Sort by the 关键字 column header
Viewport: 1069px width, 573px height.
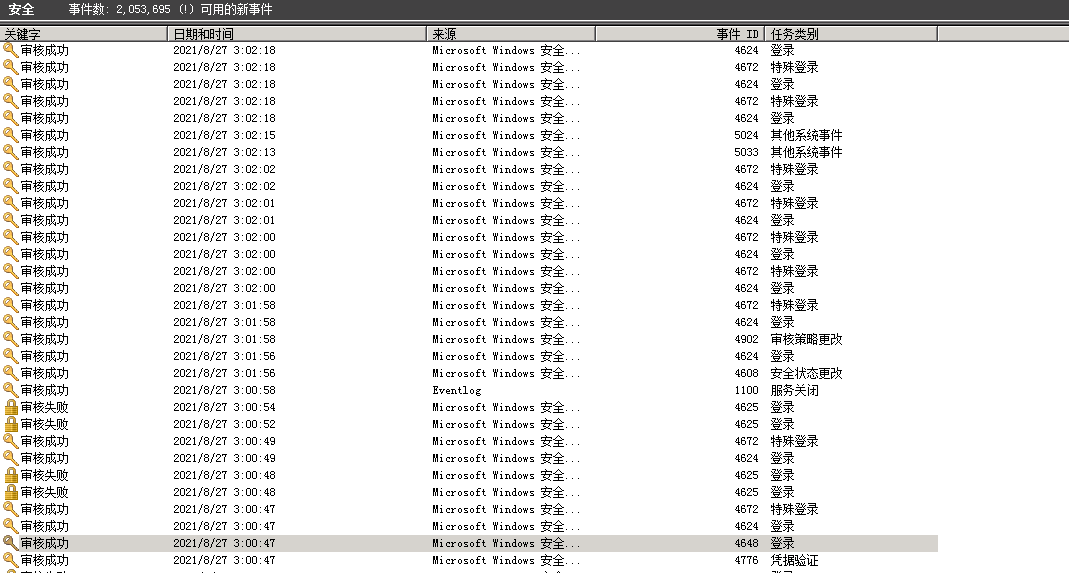[83, 34]
